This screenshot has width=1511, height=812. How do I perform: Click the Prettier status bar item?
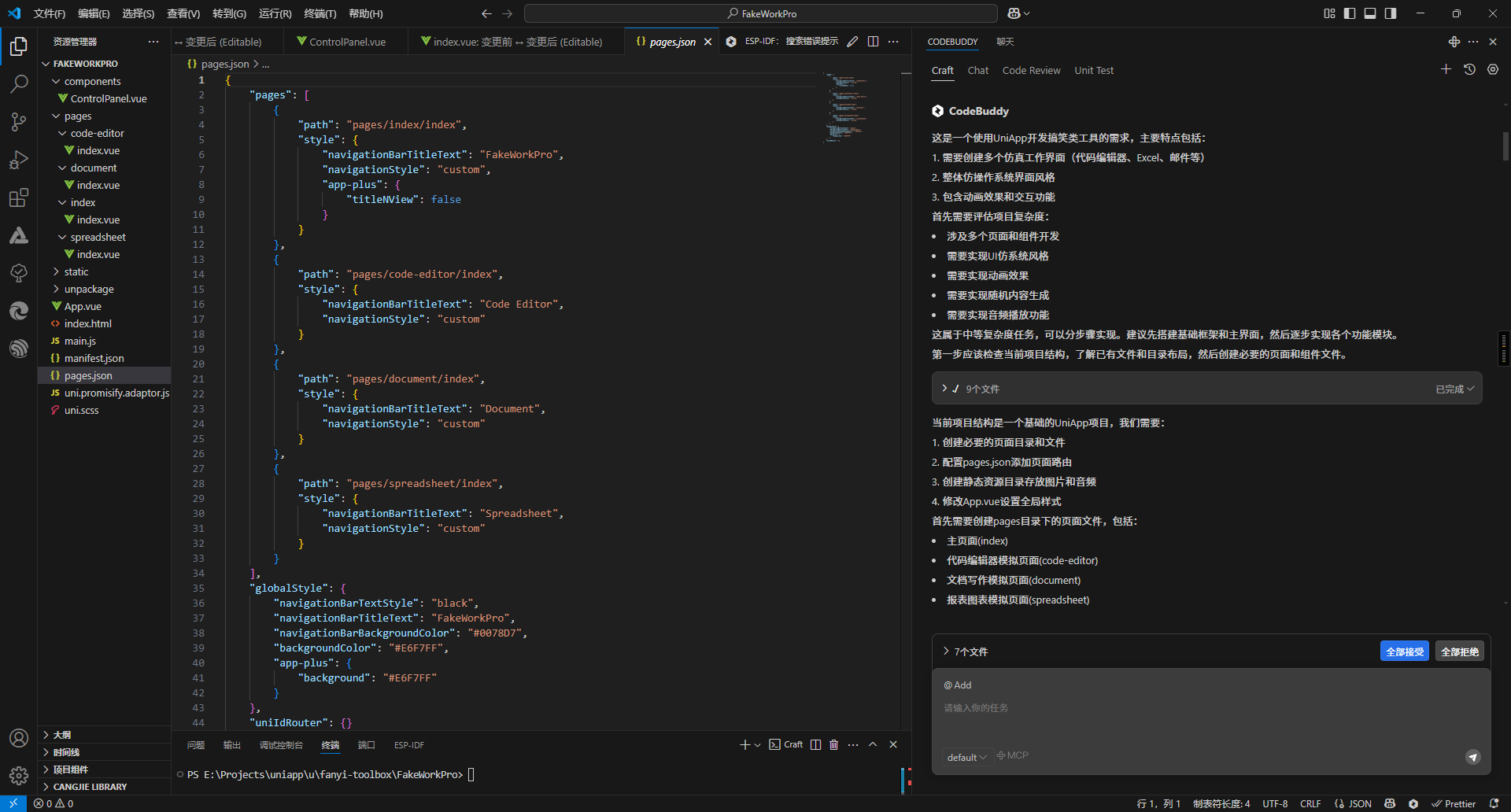[1454, 803]
